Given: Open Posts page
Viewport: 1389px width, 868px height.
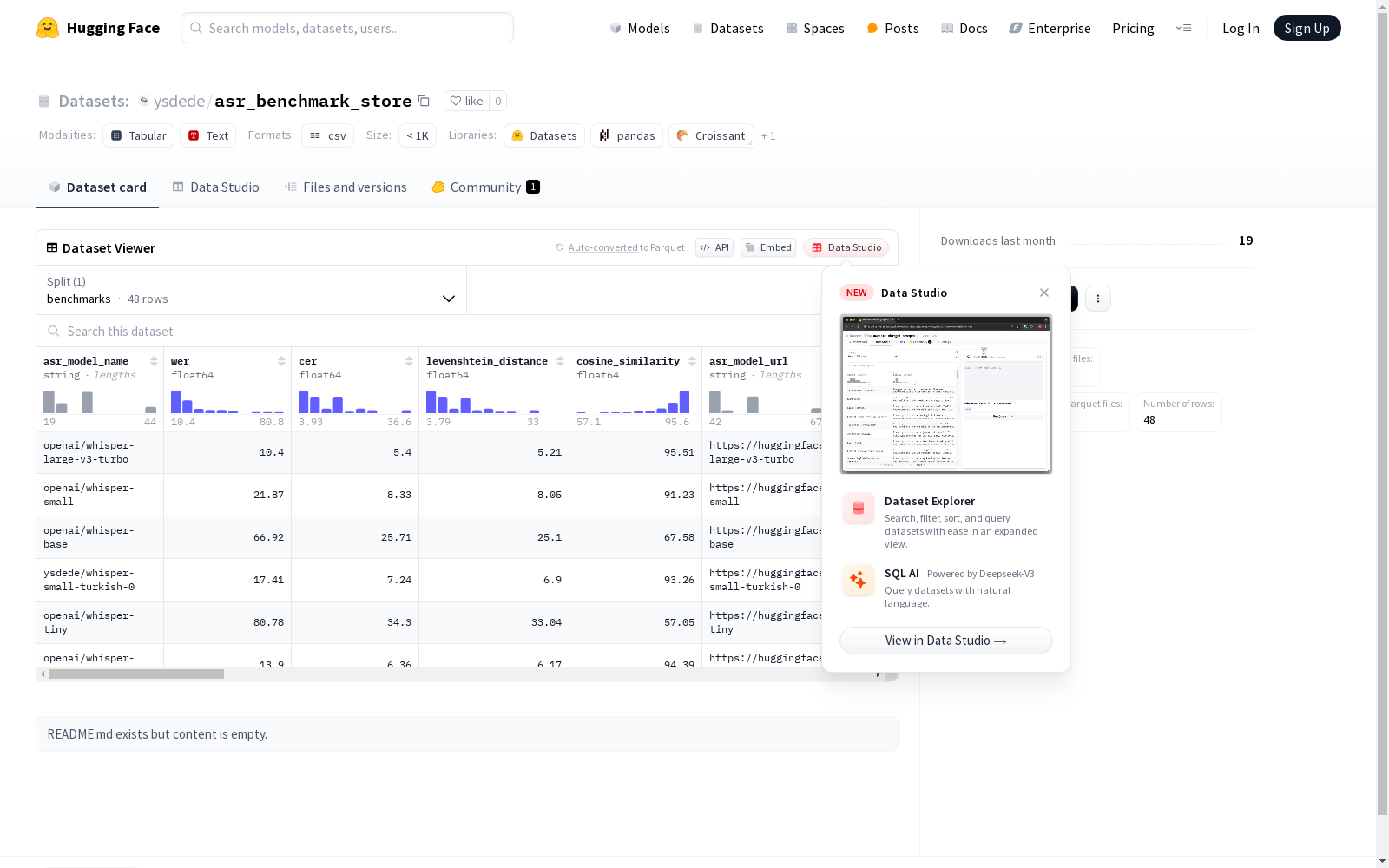Looking at the screenshot, I should click(x=892, y=28).
